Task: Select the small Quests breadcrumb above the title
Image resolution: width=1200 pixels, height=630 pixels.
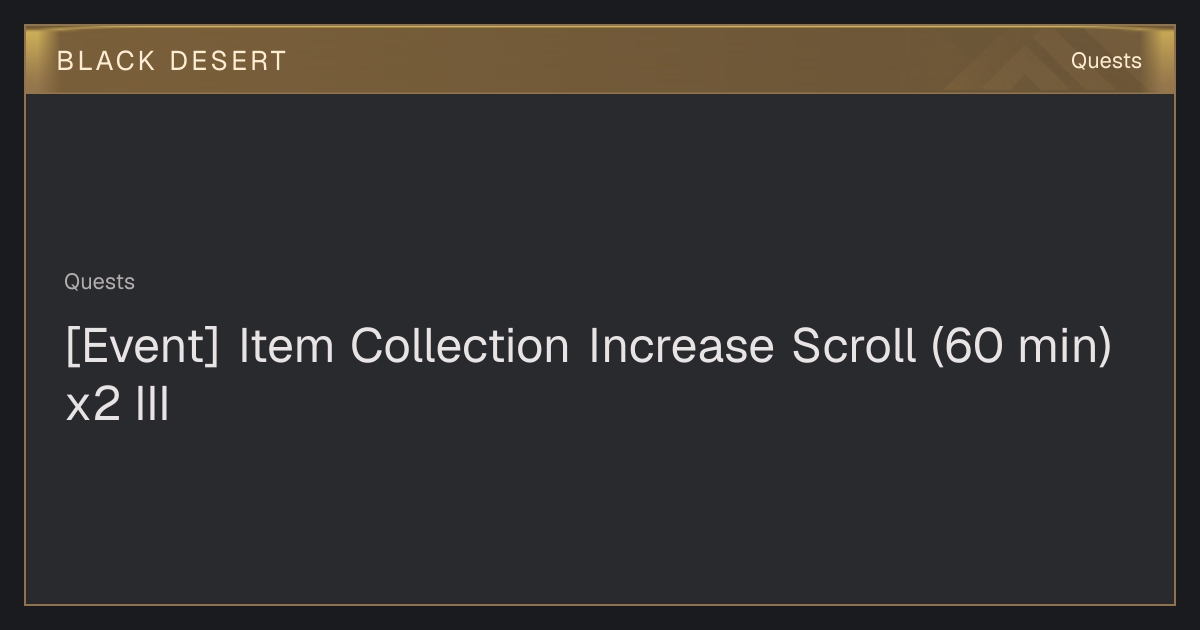Action: click(99, 282)
